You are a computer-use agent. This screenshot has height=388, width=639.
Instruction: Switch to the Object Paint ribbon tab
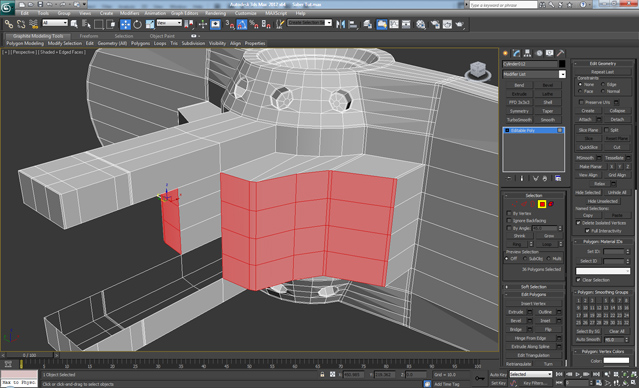[162, 36]
